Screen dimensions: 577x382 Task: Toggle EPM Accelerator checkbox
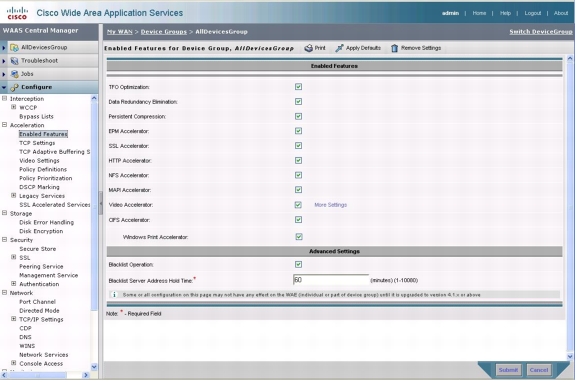click(298, 131)
